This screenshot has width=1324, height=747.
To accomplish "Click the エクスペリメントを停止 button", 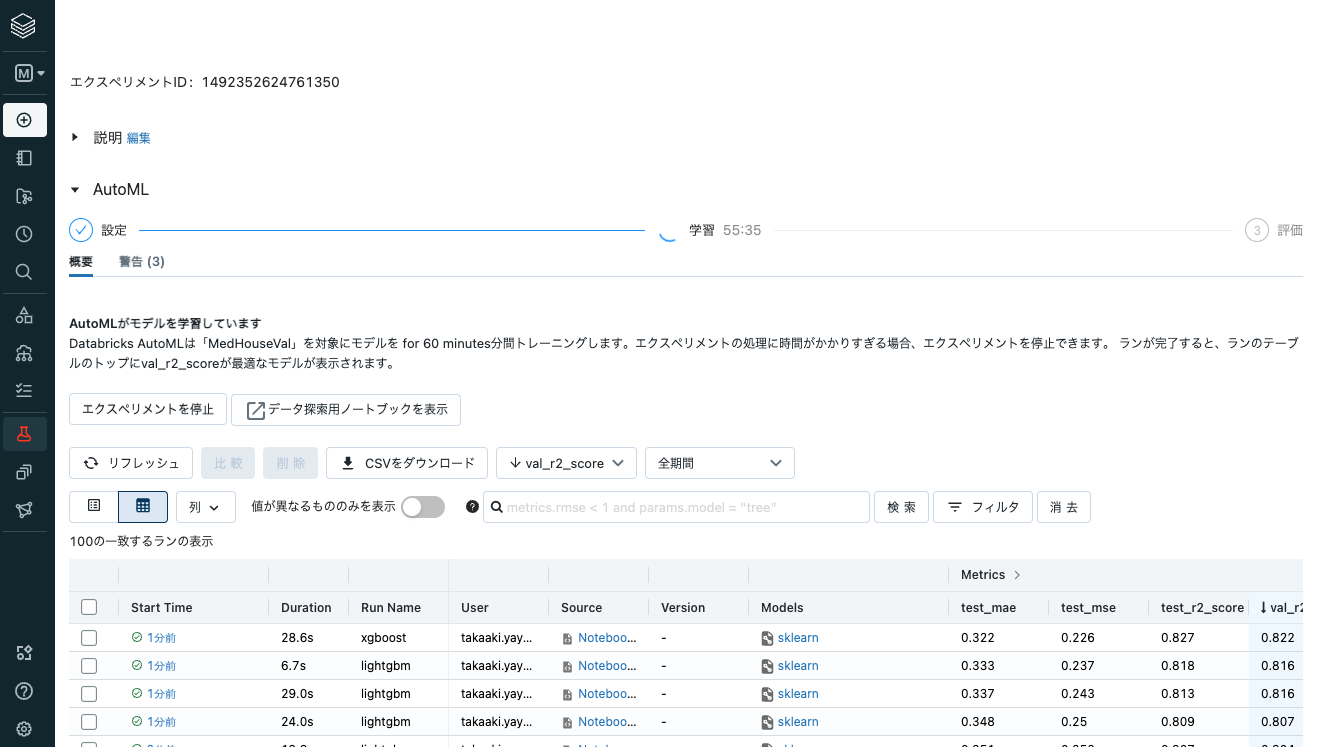I will click(148, 409).
